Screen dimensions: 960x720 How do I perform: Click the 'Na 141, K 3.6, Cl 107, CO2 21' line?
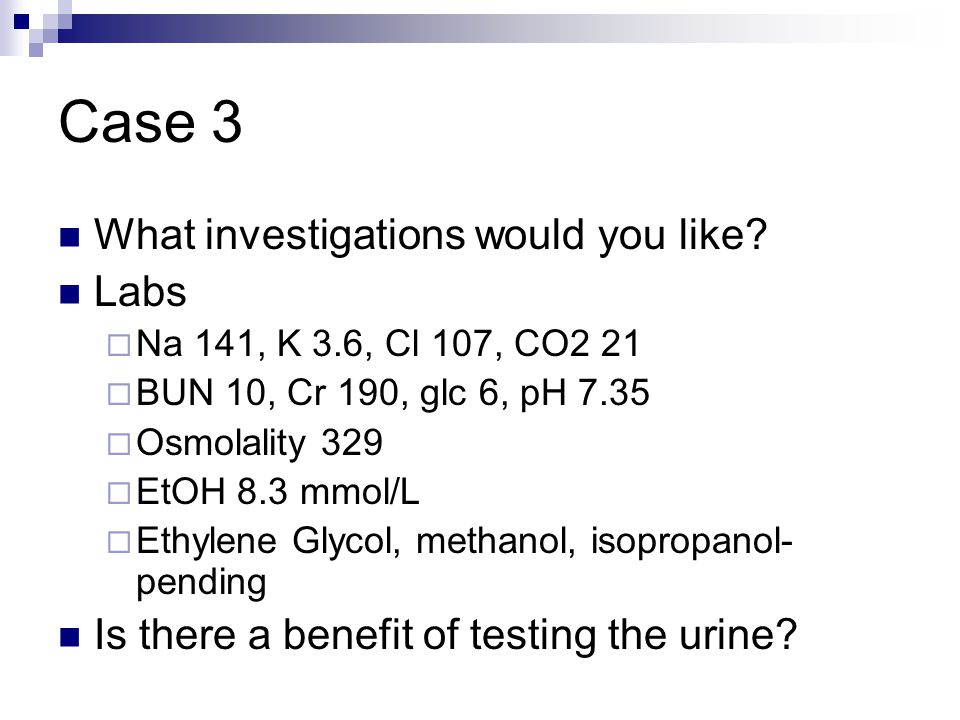click(388, 343)
